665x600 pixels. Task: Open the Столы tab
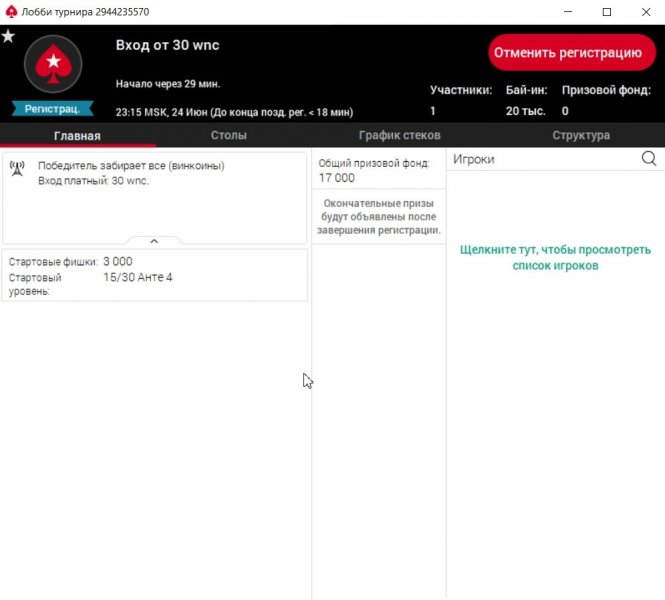point(229,135)
